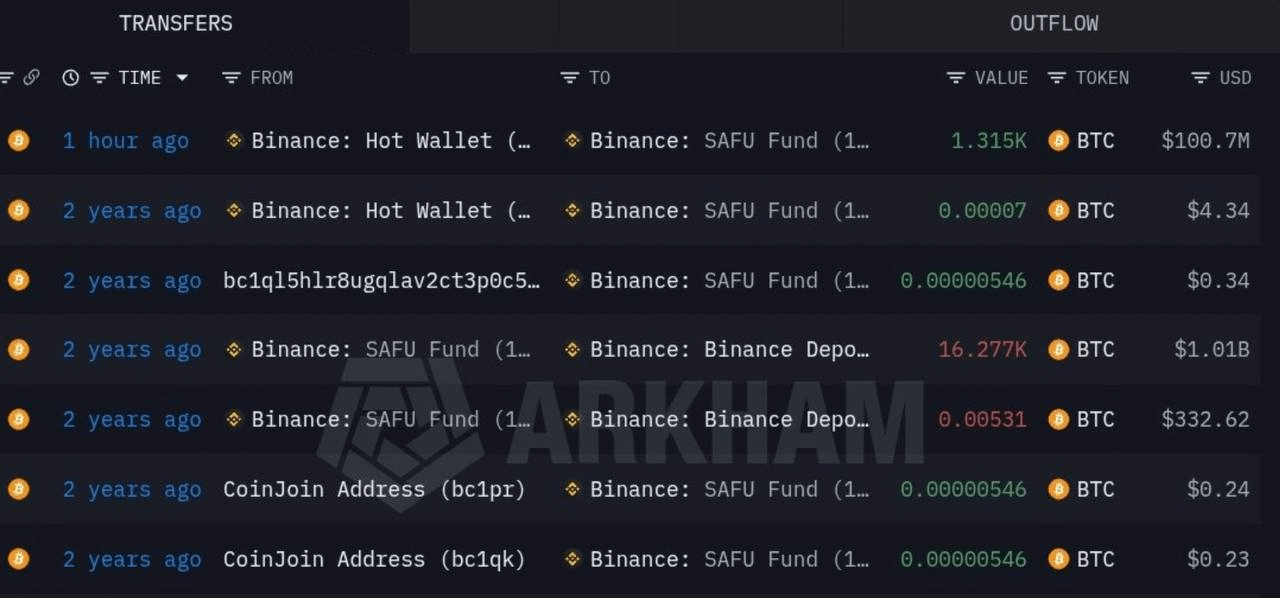This screenshot has height=598, width=1280.
Task: Expand the TIME sort dropdown arrow
Action: [182, 77]
